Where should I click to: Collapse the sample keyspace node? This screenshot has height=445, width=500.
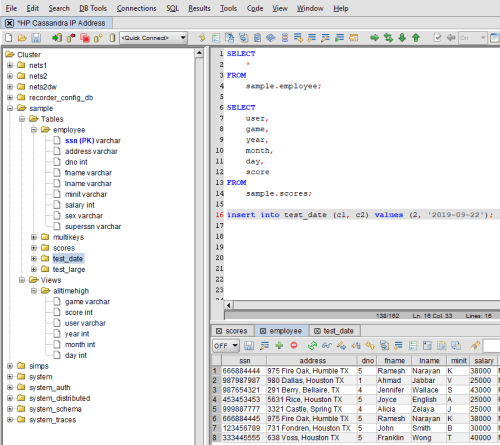(10, 108)
